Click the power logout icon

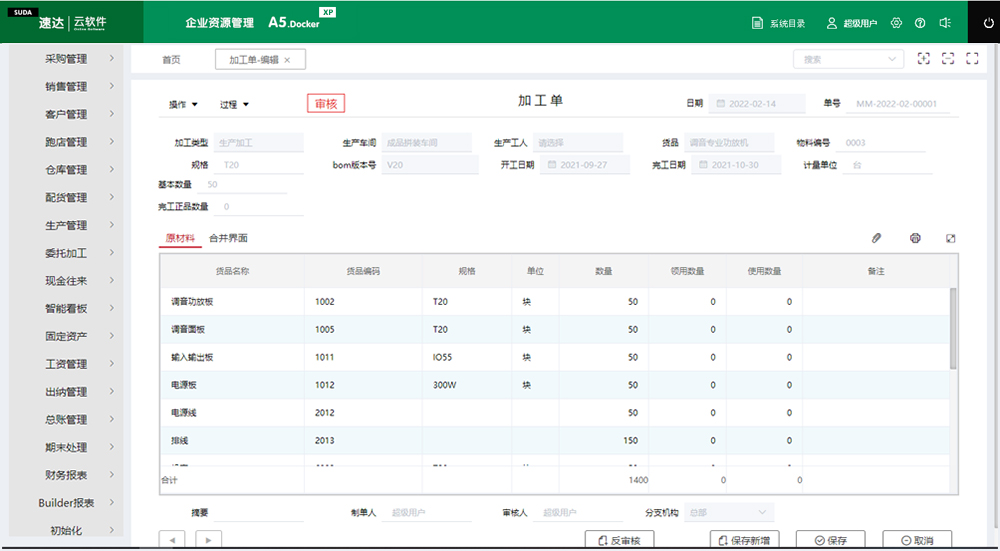point(989,23)
